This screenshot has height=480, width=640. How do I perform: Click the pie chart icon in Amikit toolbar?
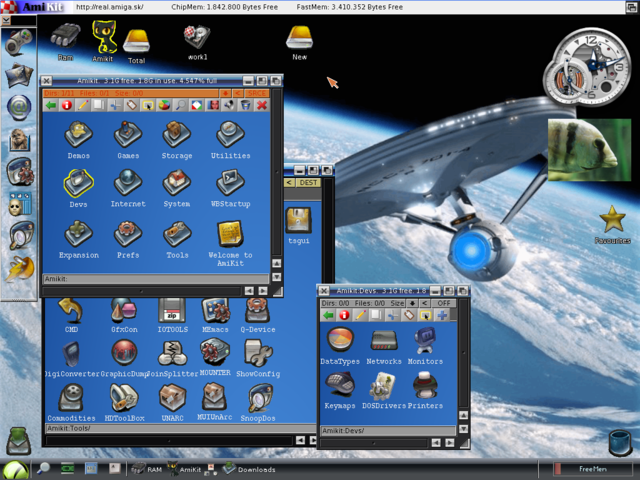tap(164, 105)
